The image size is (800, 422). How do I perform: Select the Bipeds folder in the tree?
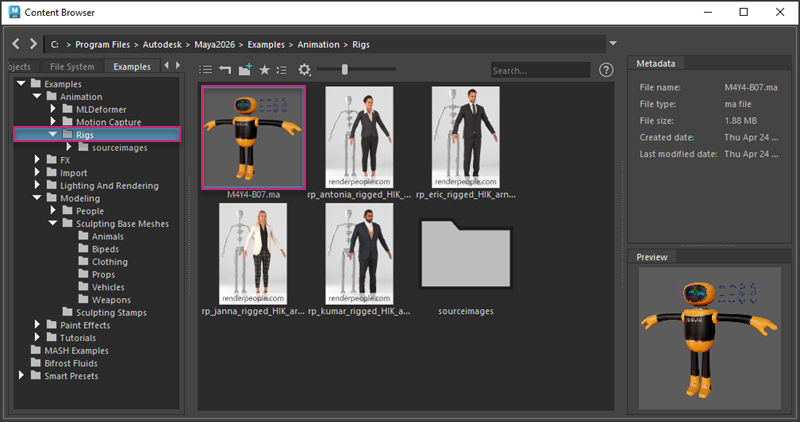[x=98, y=249]
